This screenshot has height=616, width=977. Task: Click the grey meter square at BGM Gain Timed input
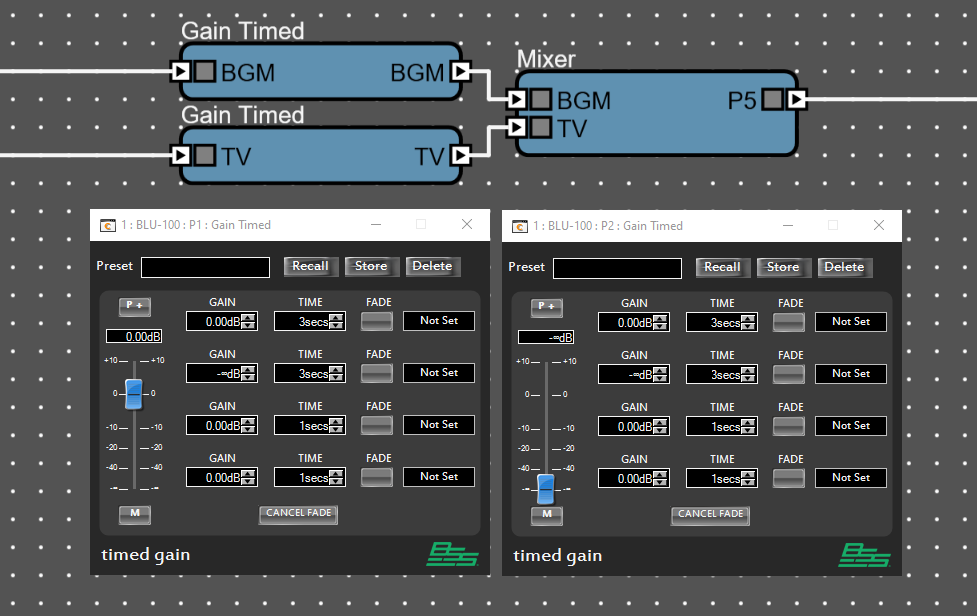coord(204,72)
